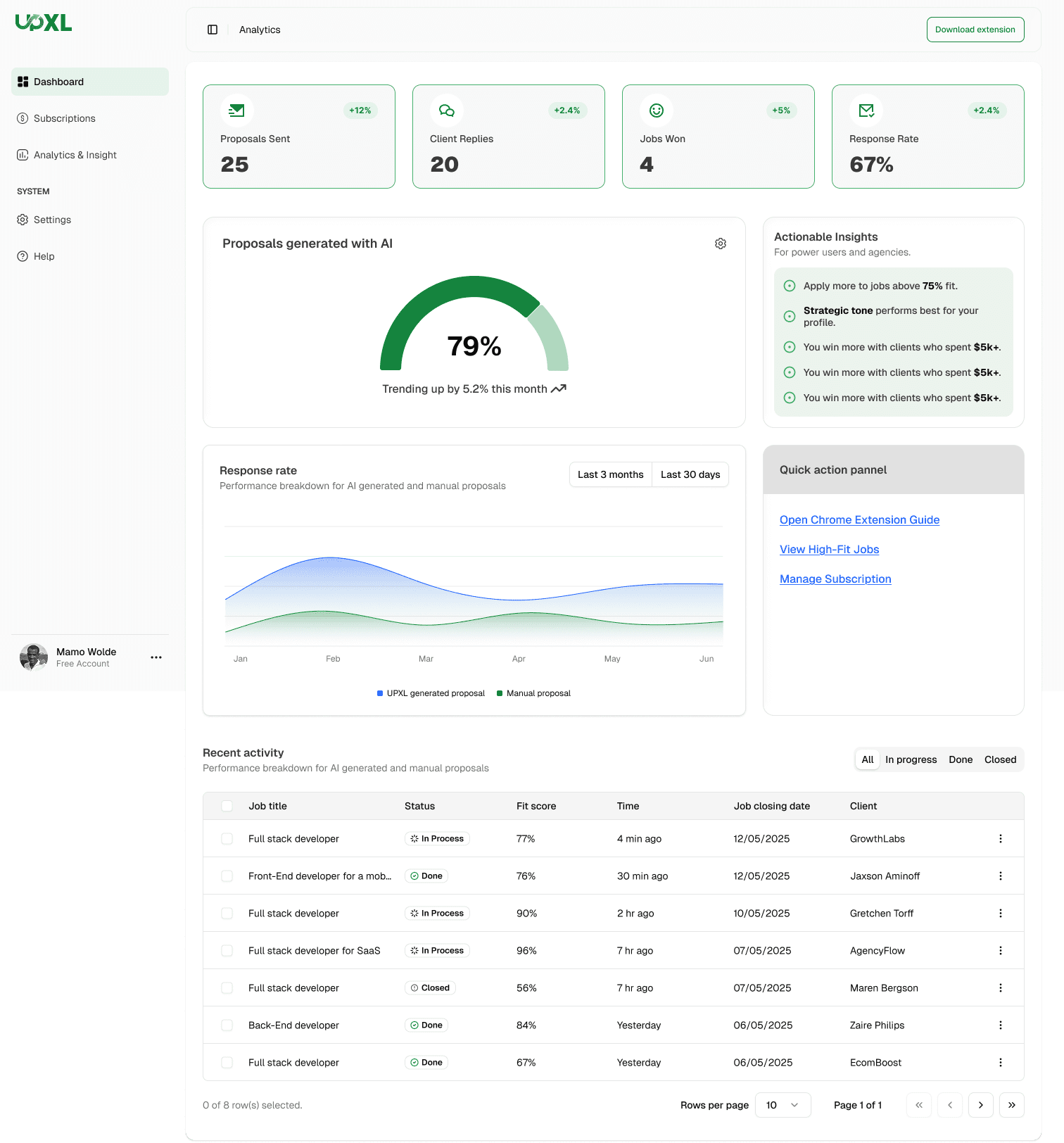The width and height of the screenshot is (1064, 1143).
Task: Click the green Manual proposal legend swatch
Action: 500,693
